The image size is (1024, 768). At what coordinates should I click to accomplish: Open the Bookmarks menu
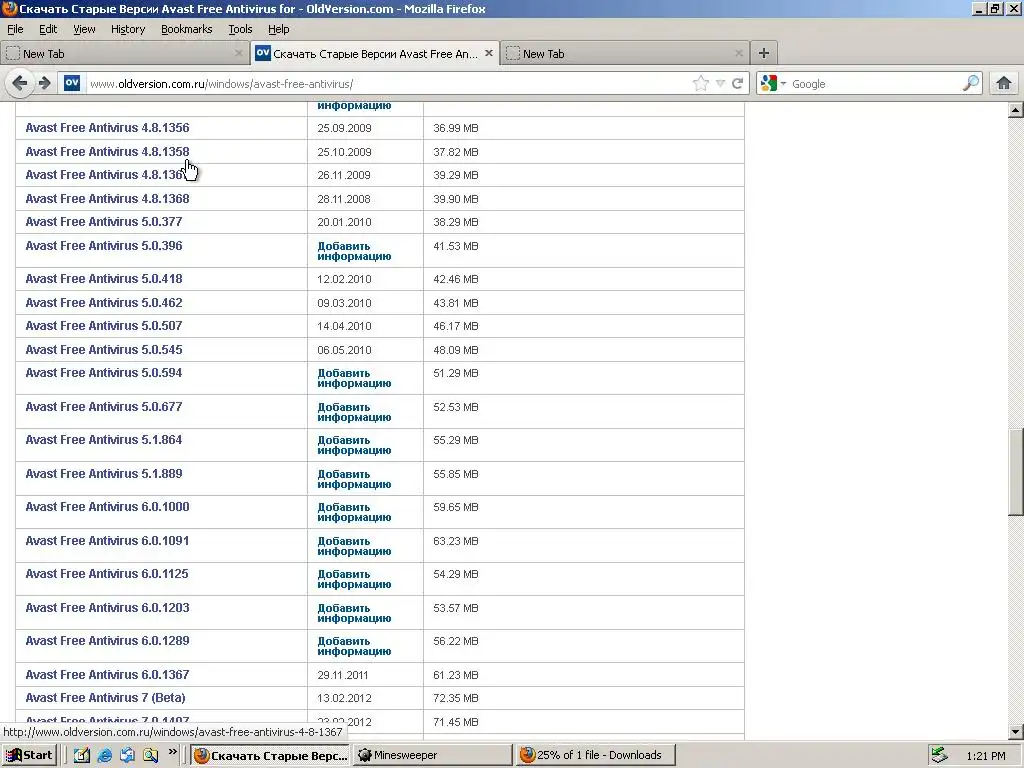(187, 29)
